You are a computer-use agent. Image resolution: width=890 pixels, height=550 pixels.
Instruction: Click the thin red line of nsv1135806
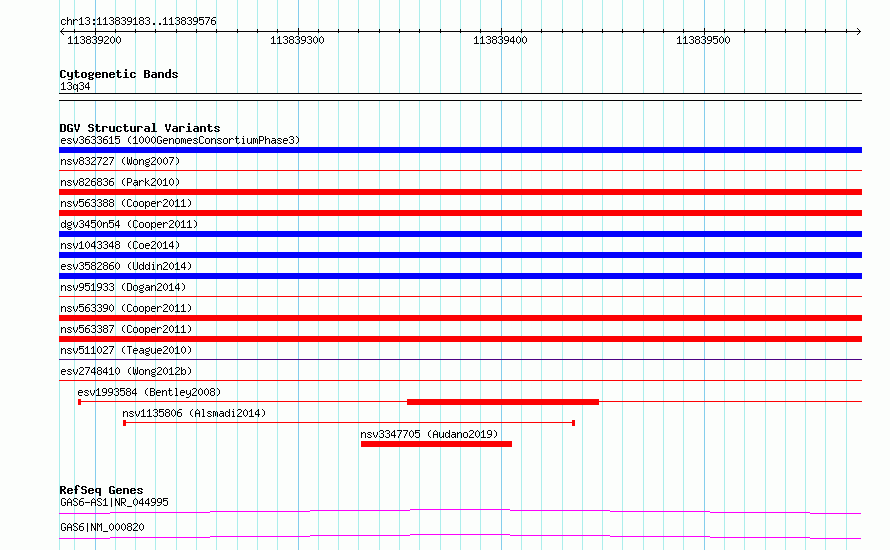coord(349,423)
